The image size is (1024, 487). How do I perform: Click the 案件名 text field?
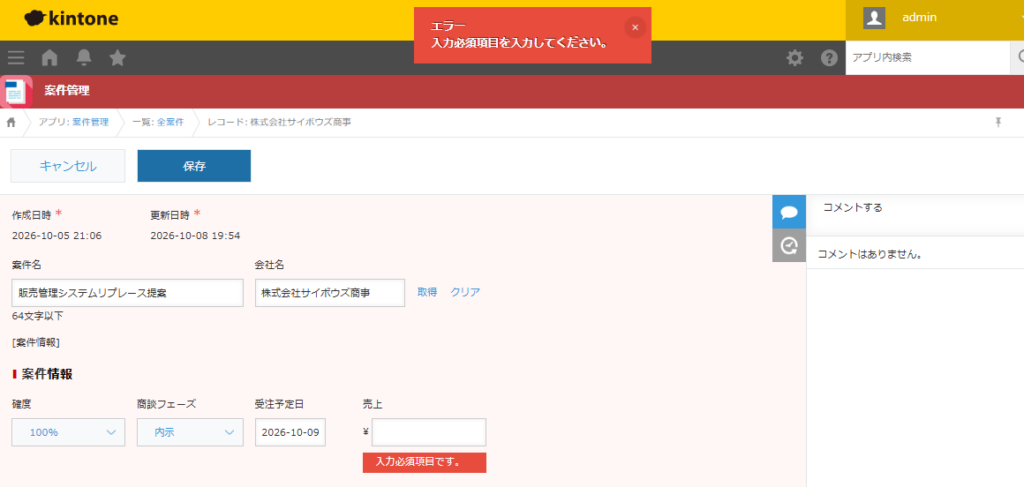[x=127, y=293]
